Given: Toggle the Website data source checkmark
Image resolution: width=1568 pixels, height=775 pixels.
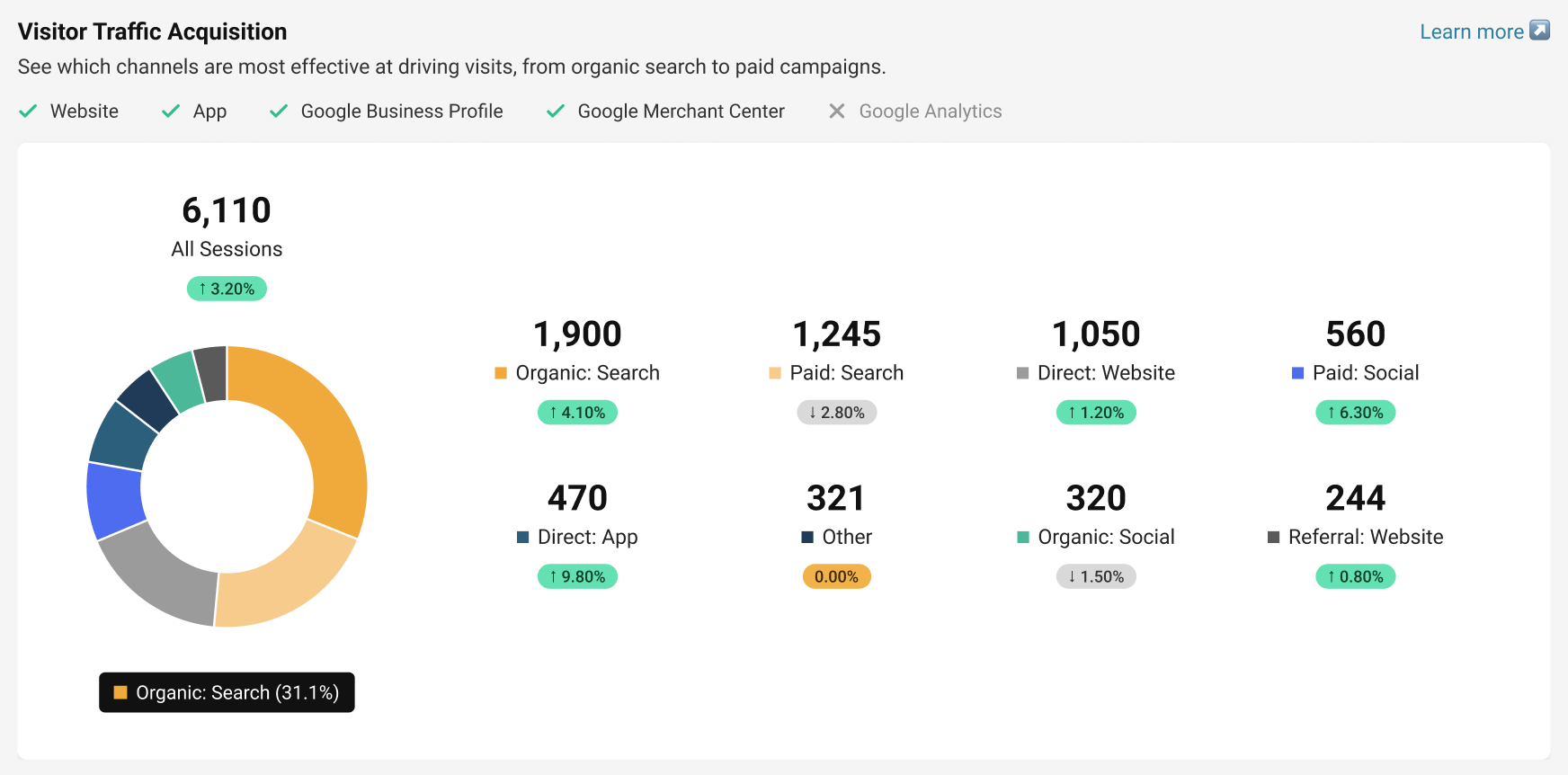Looking at the screenshot, I should point(28,111).
